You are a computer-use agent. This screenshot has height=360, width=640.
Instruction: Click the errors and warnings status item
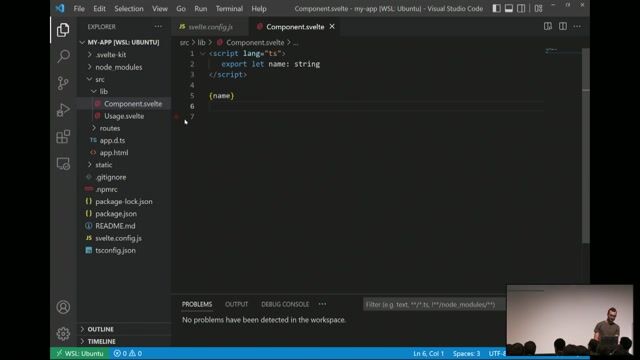click(x=128, y=353)
